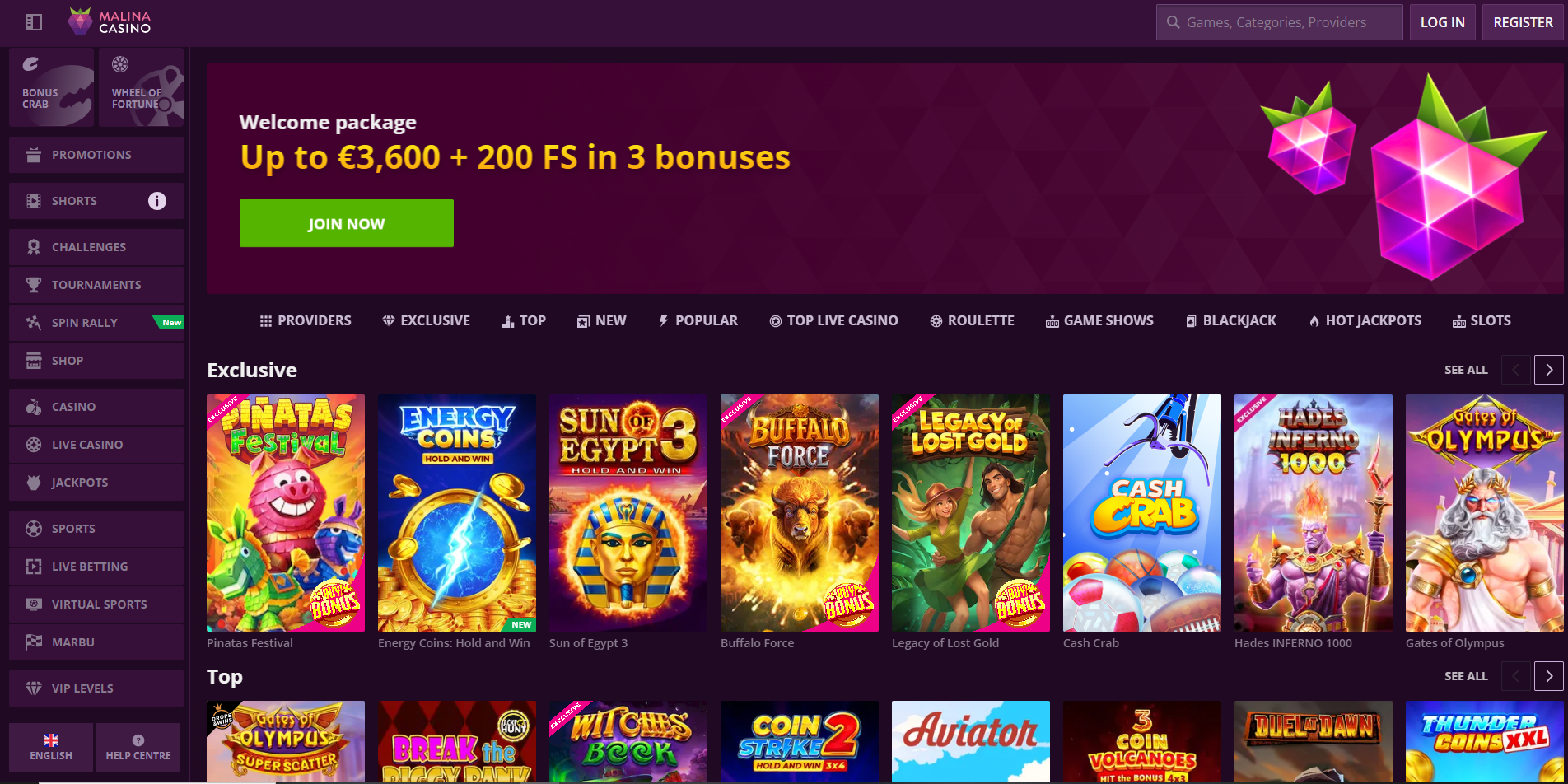Select the Hot Jackpots category tab
1568x784 pixels.
pos(1365,320)
